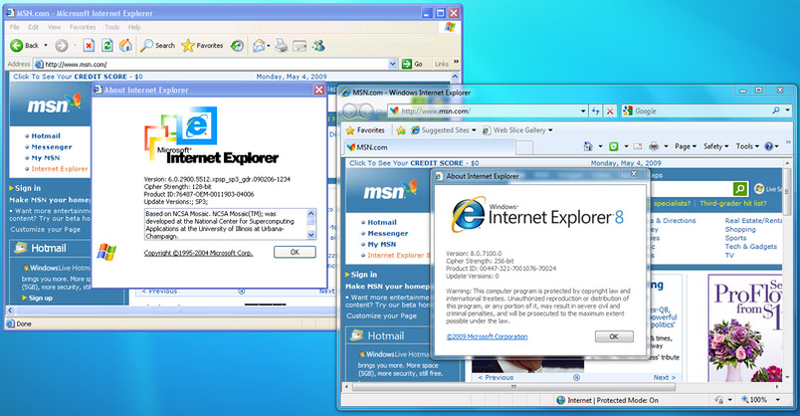Open Search in the IE6 toolbar
This screenshot has height=416, width=800.
158,45
